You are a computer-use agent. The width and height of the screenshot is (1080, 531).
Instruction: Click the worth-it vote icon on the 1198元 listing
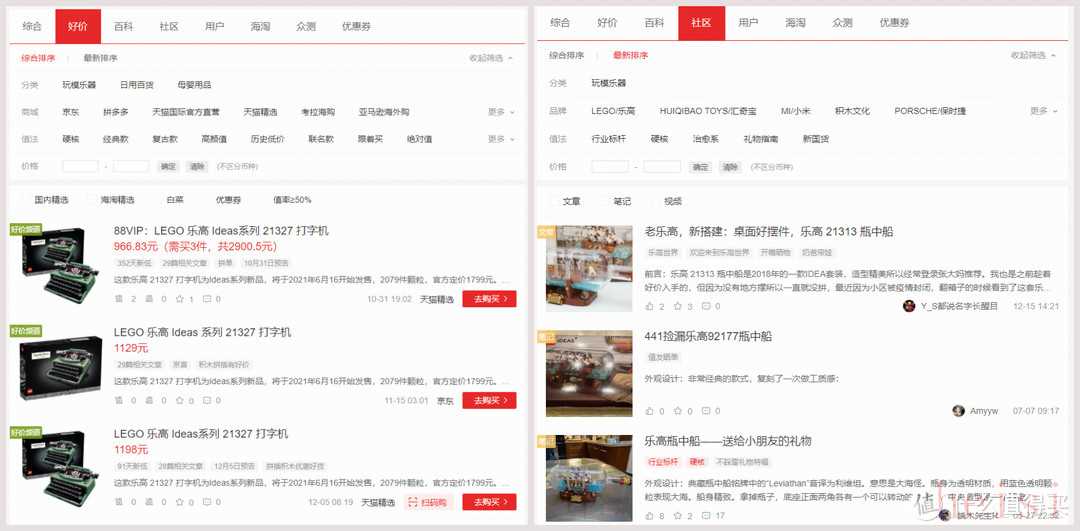pos(118,502)
